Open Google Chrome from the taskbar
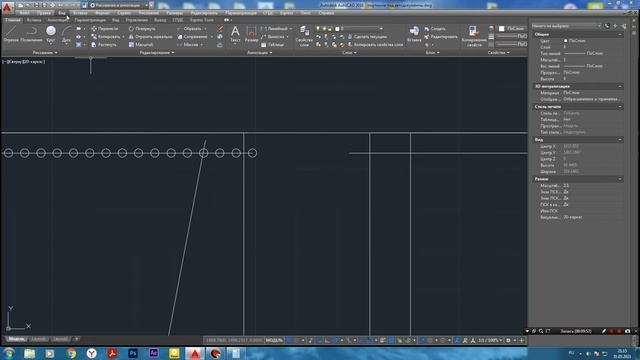 click(x=71, y=353)
